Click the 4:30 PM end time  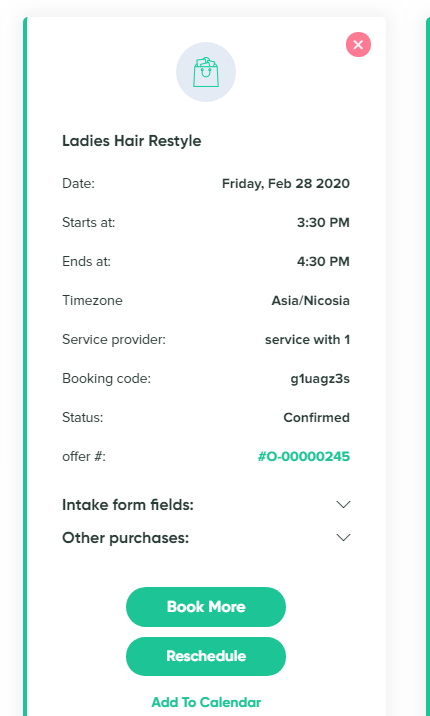(x=323, y=262)
